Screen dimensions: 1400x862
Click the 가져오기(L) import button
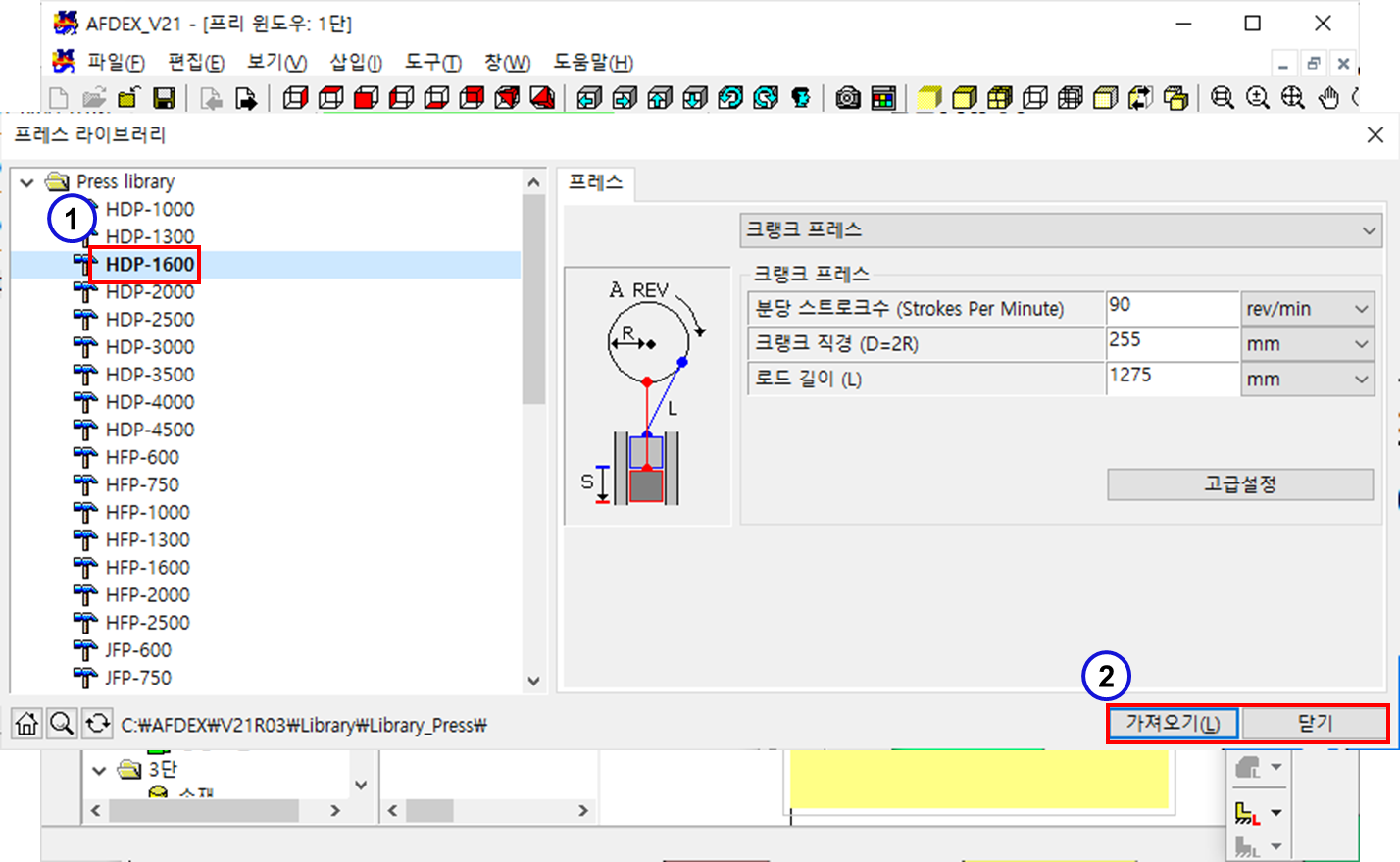(1173, 724)
